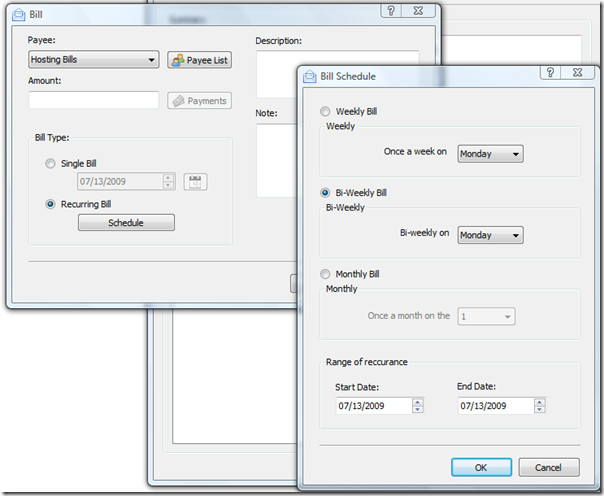Increment End Date using up arrow
Viewport: 604px width, 496px height.
pos(540,402)
